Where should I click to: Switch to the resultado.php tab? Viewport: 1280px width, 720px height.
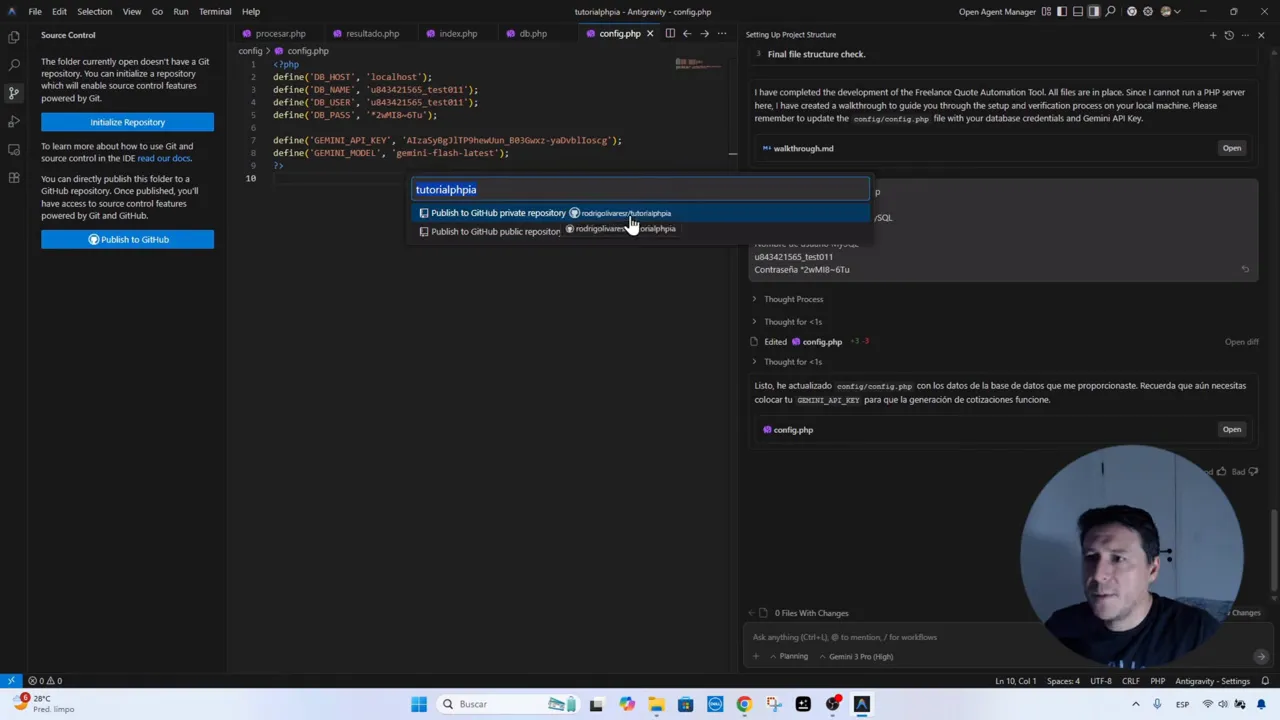(371, 33)
